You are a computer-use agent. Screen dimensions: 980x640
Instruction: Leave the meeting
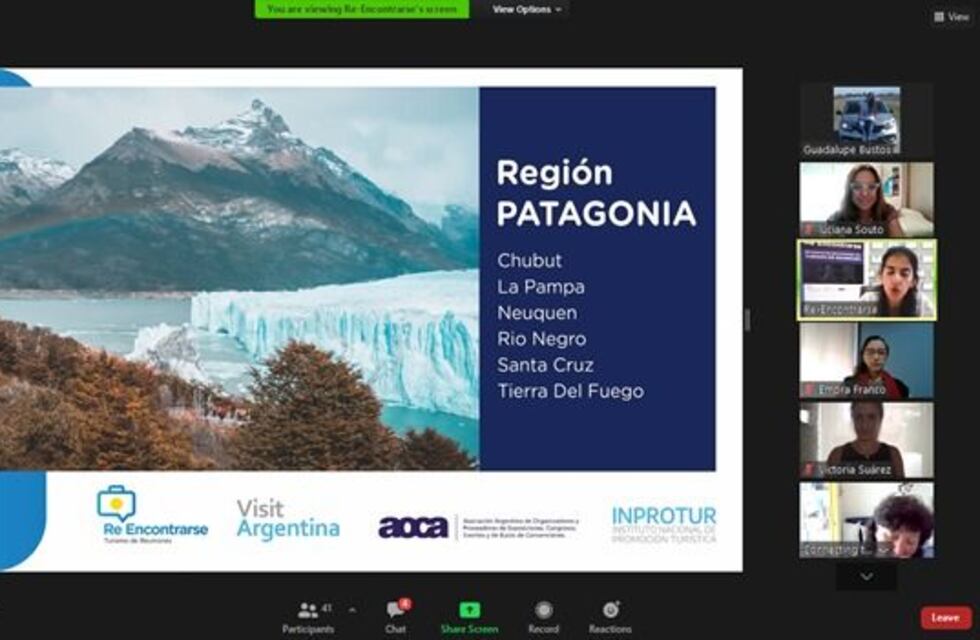pos(945,617)
